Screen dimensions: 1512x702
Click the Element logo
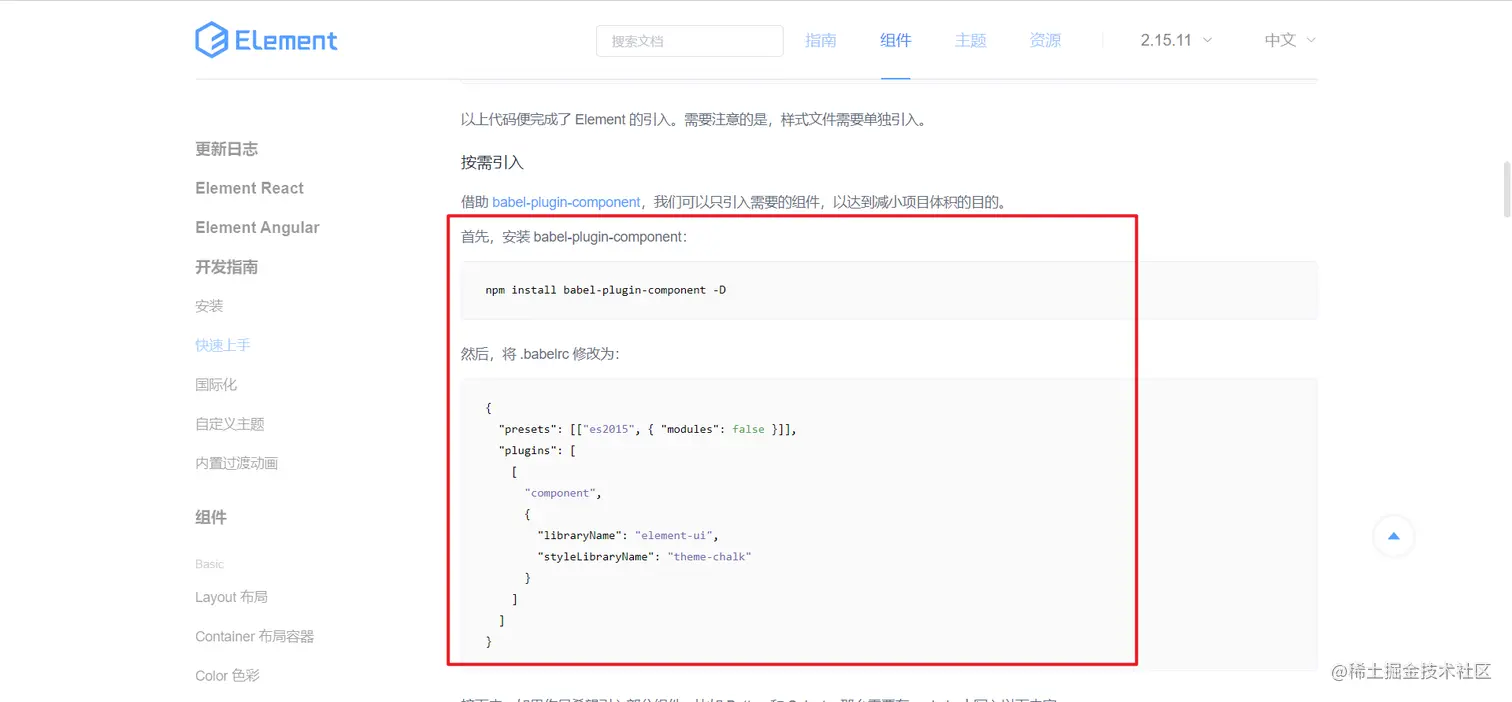266,40
